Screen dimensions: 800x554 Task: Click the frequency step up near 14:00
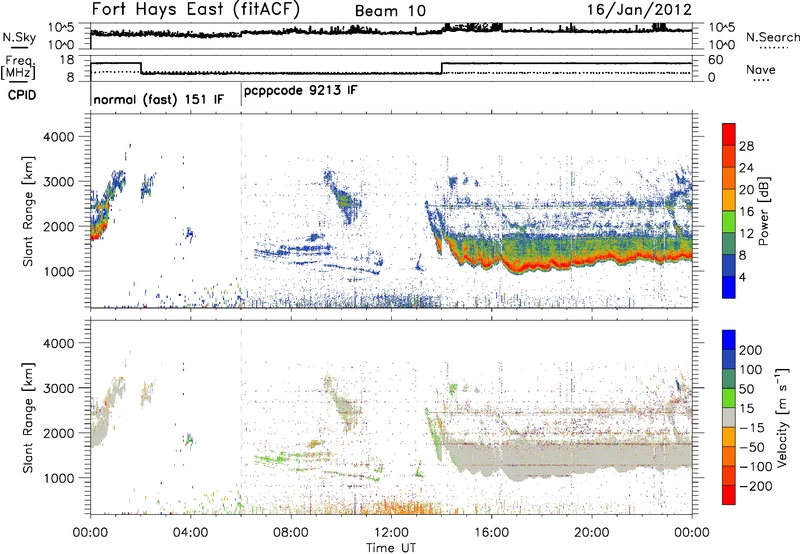point(442,68)
